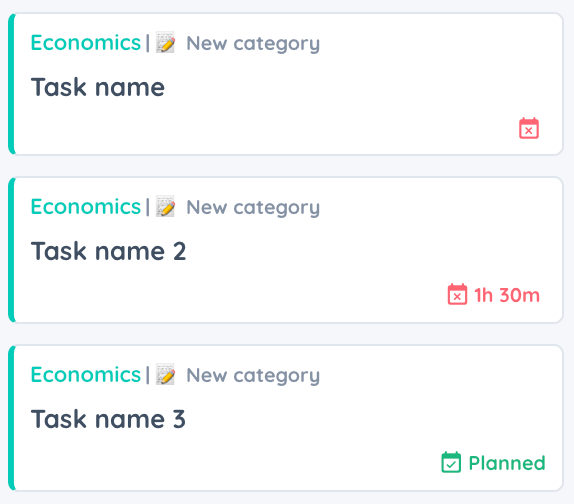
Task: Select New category label on Task name 2 card
Action: point(253,208)
